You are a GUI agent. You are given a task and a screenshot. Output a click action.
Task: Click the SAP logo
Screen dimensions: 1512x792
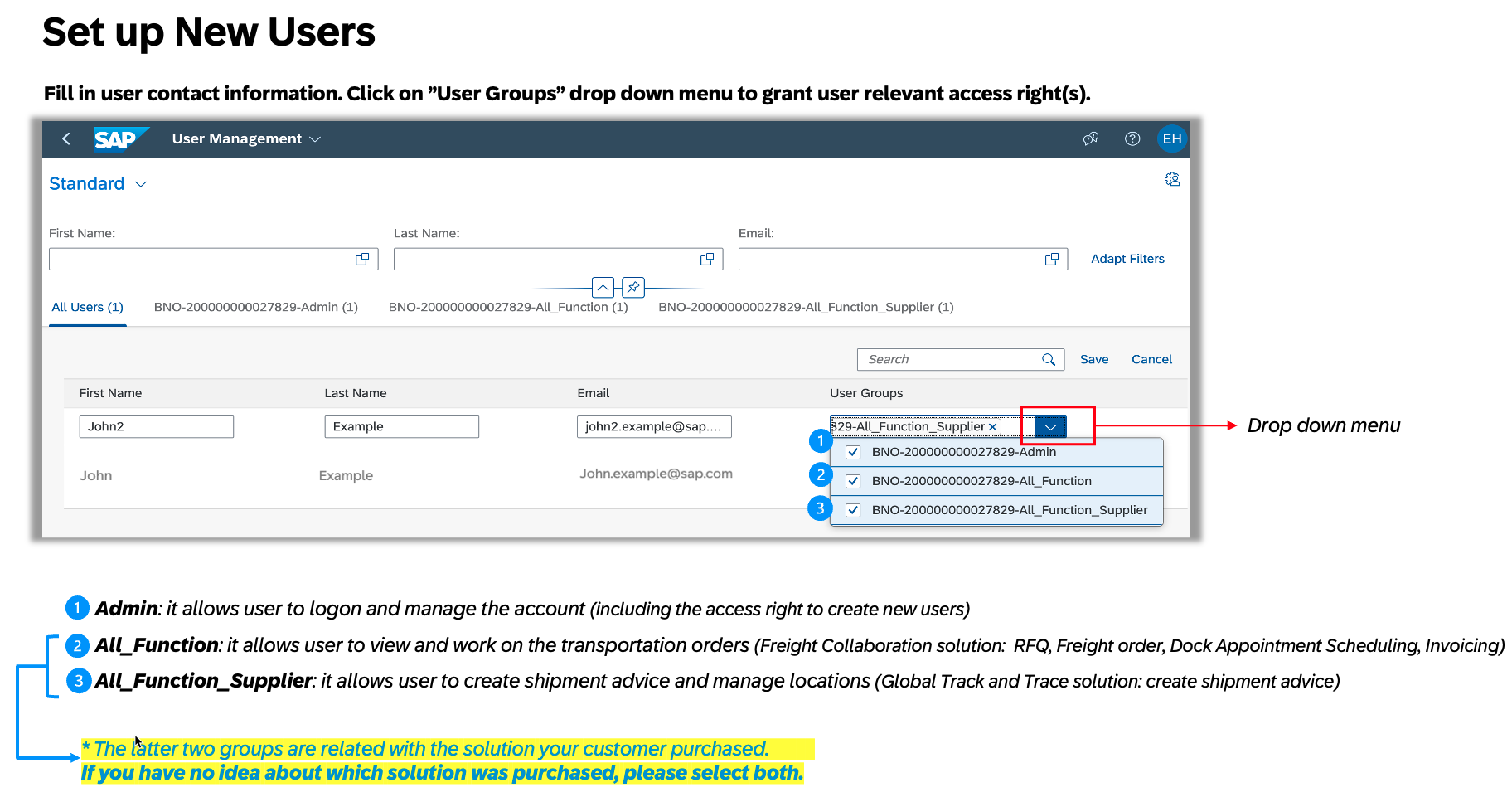pyautogui.click(x=121, y=138)
